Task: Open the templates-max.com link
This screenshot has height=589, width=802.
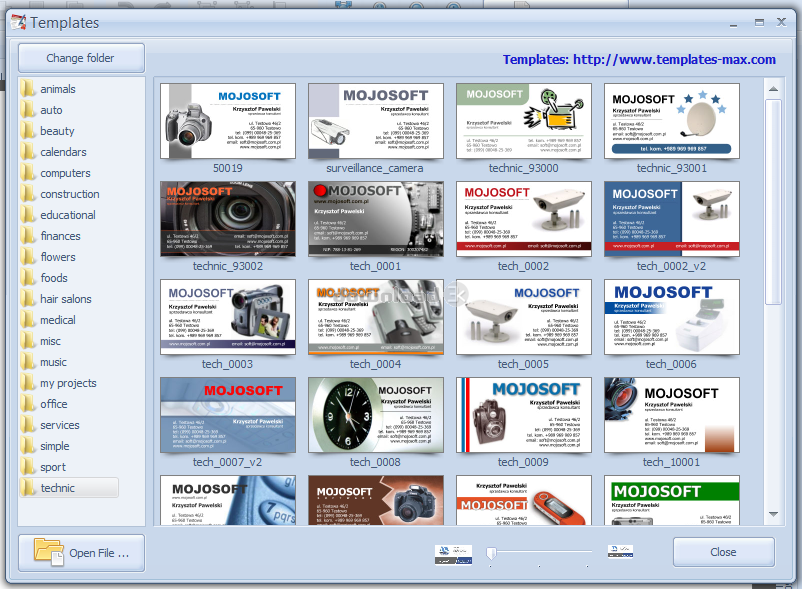Action: (639, 59)
